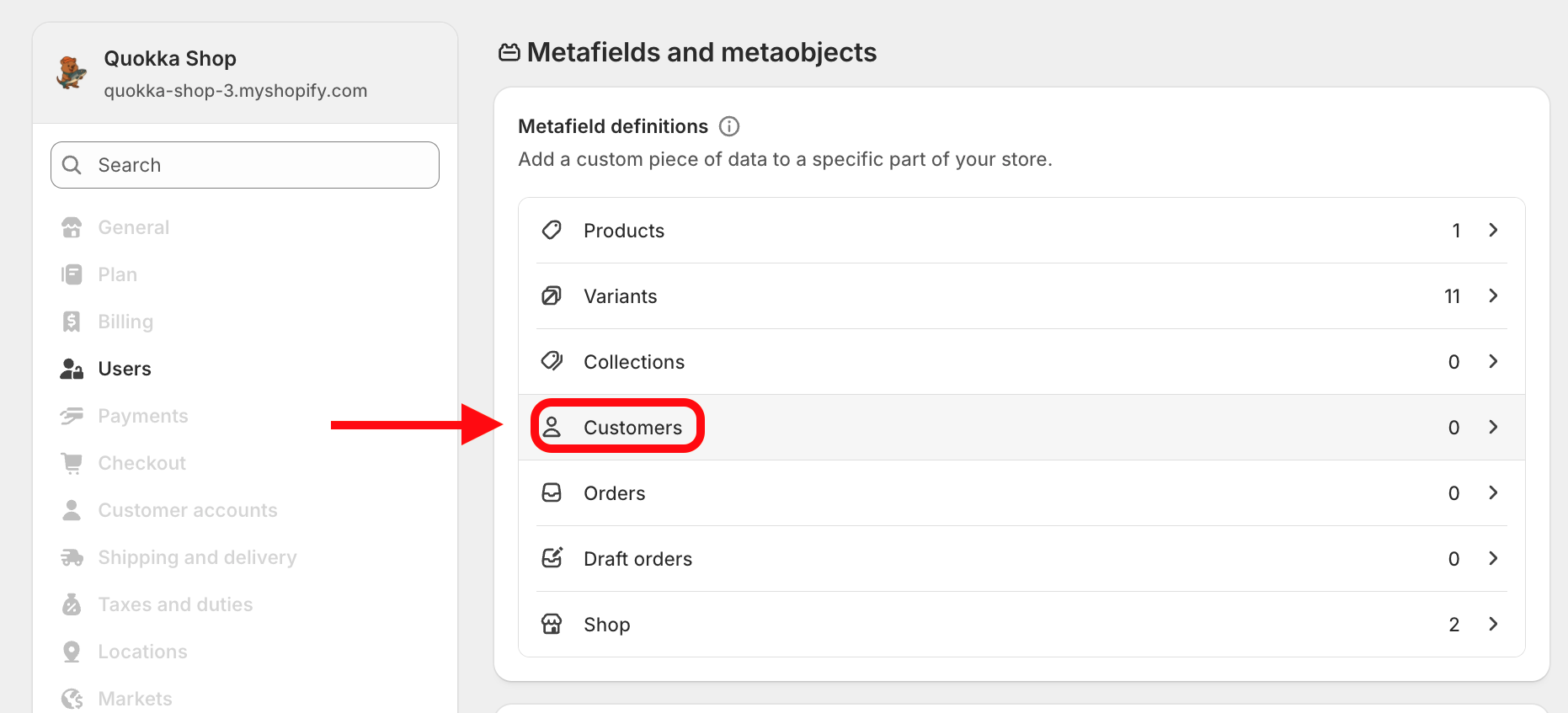This screenshot has height=713, width=1568.
Task: Open Draft orders metafield definitions
Action: click(637, 559)
